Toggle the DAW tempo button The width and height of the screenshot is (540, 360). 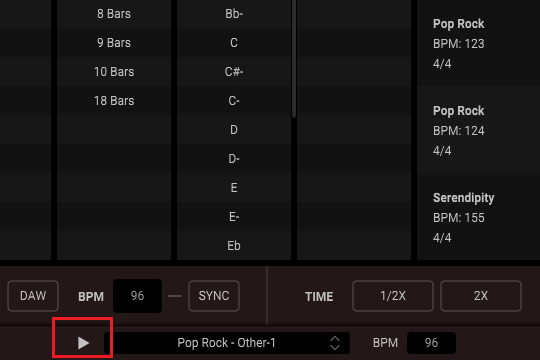[33, 296]
